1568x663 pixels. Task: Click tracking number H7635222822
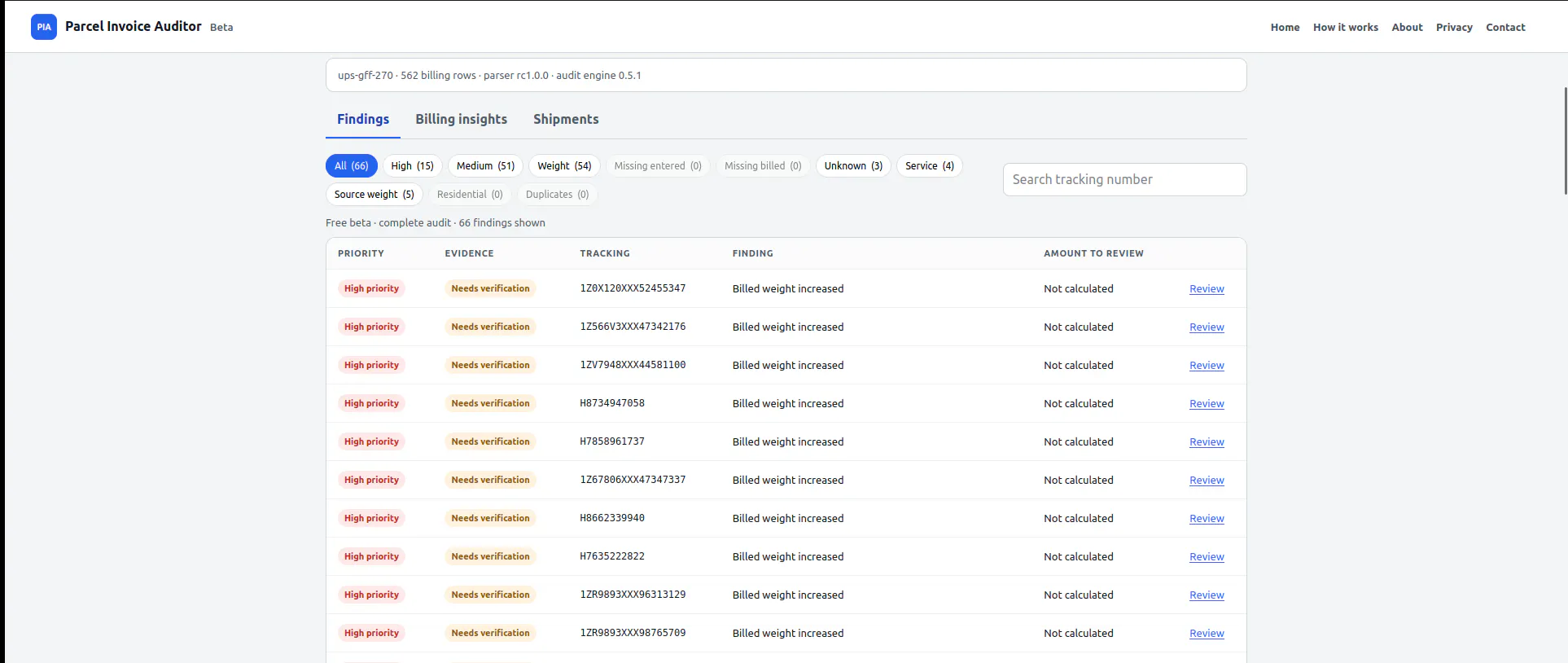pyautogui.click(x=612, y=556)
